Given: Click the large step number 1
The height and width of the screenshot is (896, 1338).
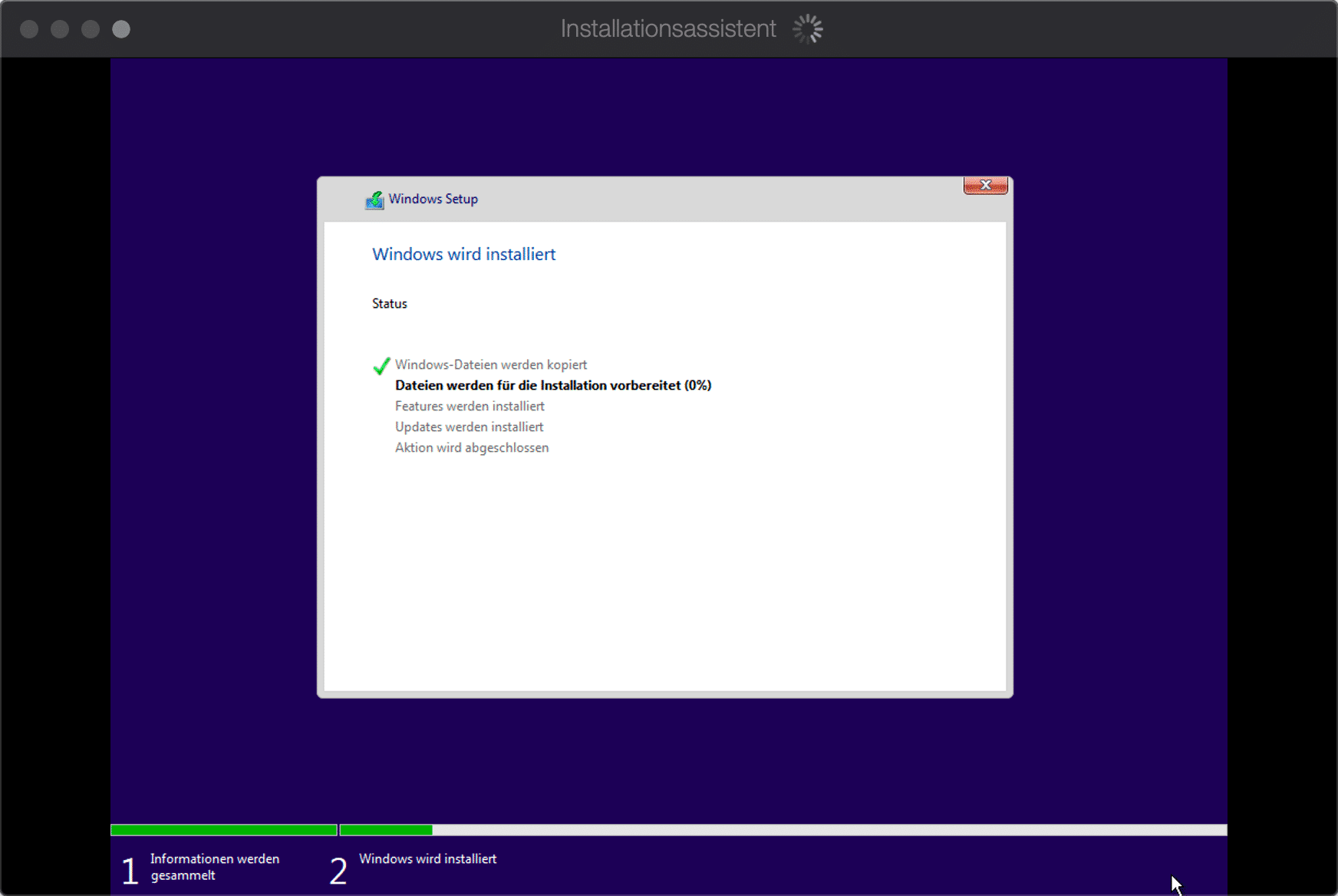Looking at the screenshot, I should [x=130, y=871].
